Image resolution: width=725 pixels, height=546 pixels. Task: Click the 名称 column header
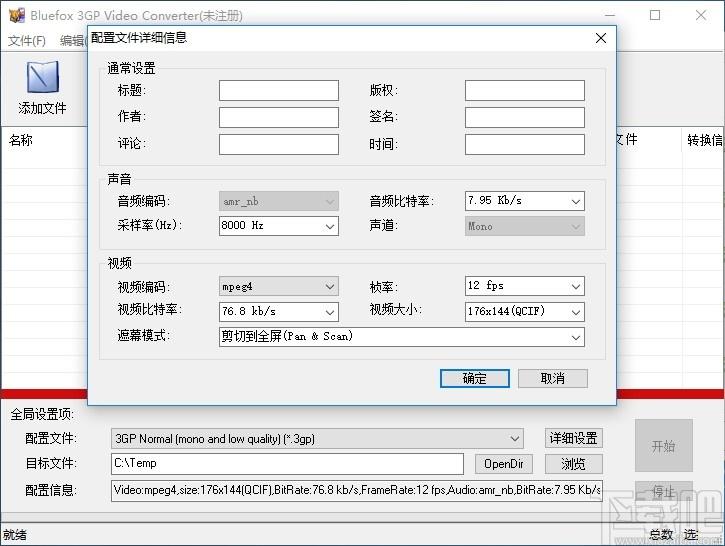click(x=21, y=140)
